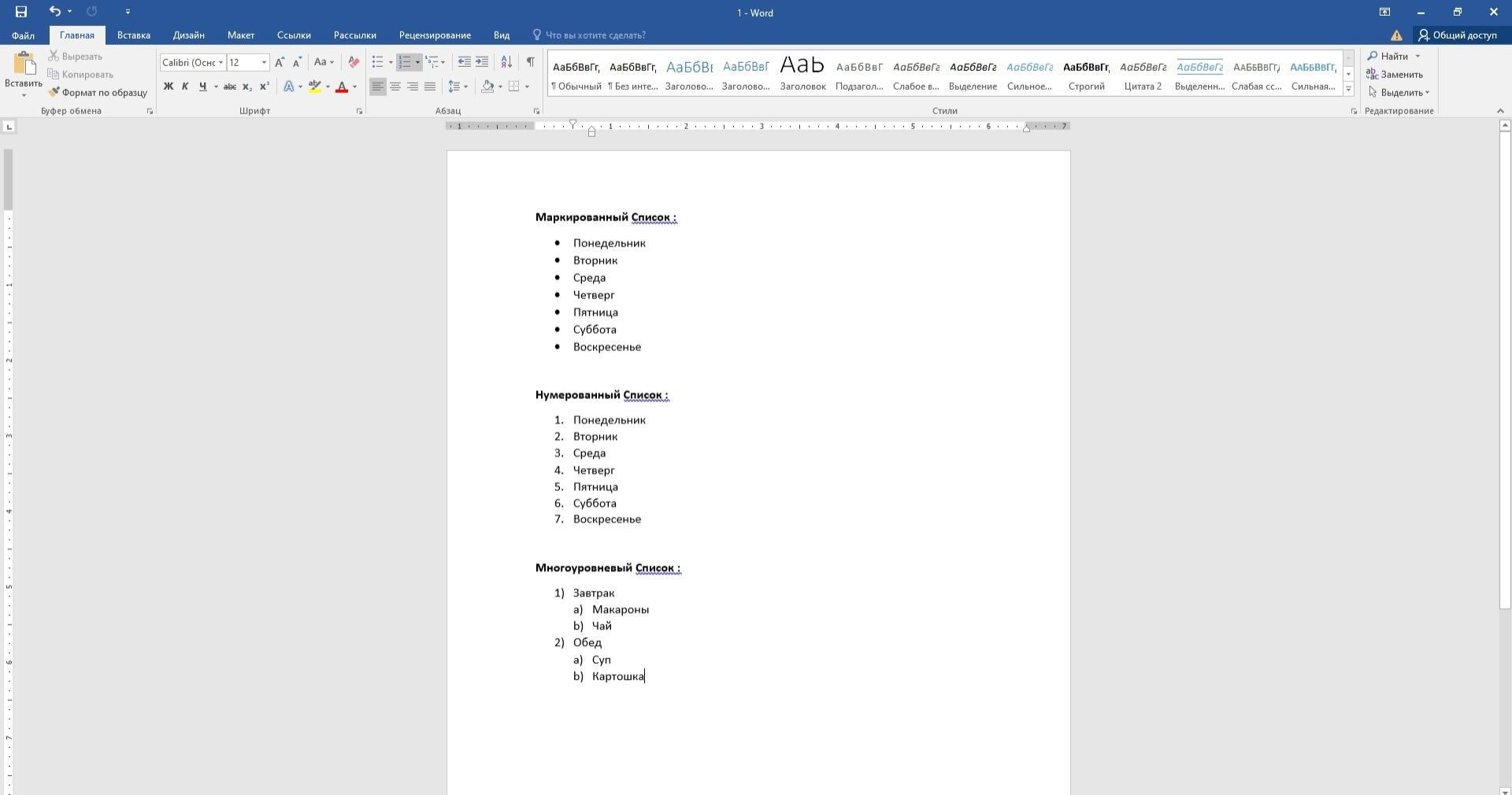Expand the styles gallery
1512x795 pixels.
1348,90
